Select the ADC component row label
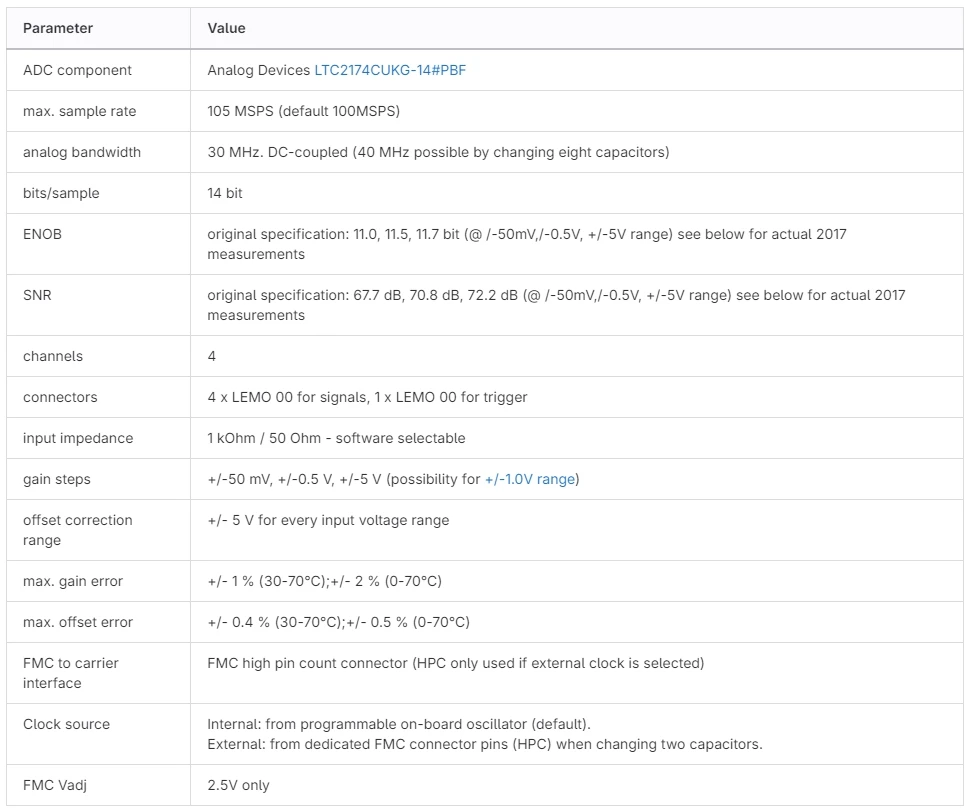This screenshot has height=812, width=970. [x=77, y=70]
